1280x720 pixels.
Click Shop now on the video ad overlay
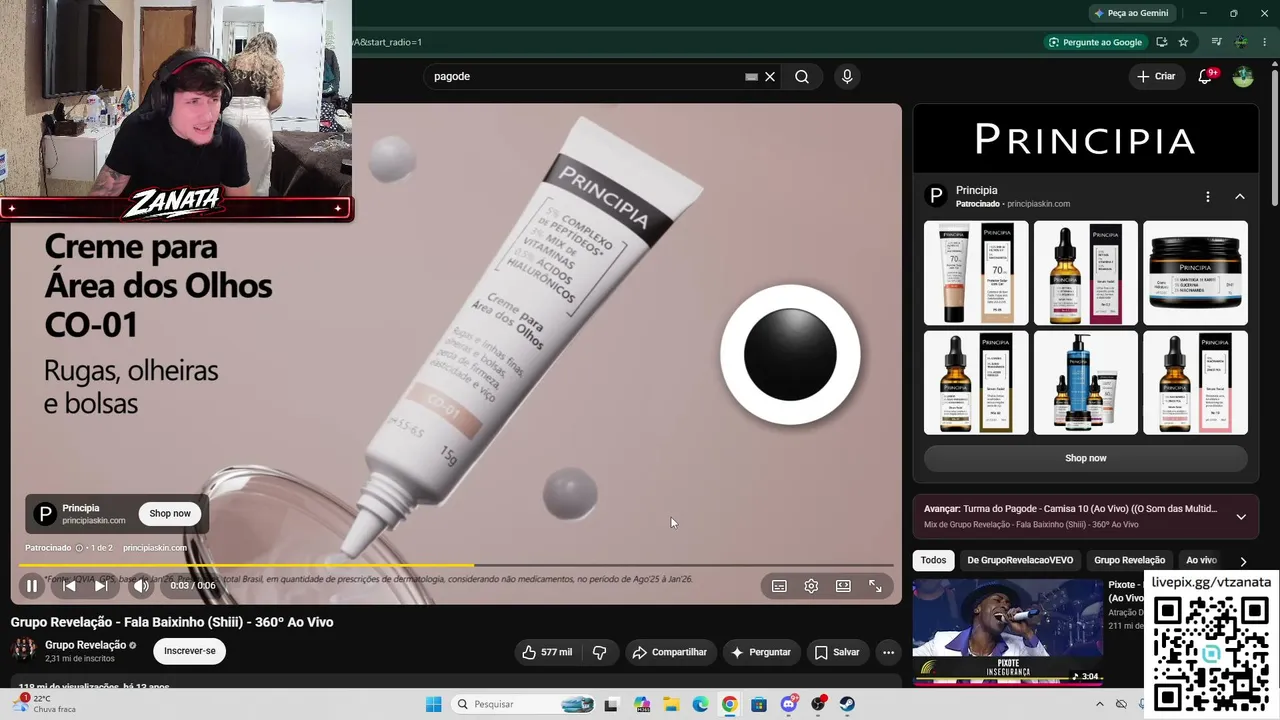tap(170, 513)
